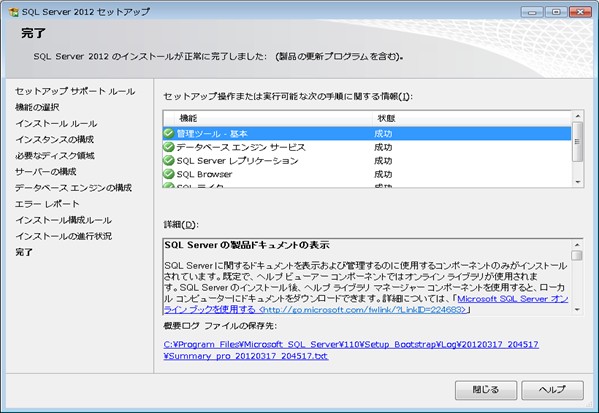Click the feature list scrollbar thumb
This screenshot has height=413, width=599.
[x=578, y=141]
